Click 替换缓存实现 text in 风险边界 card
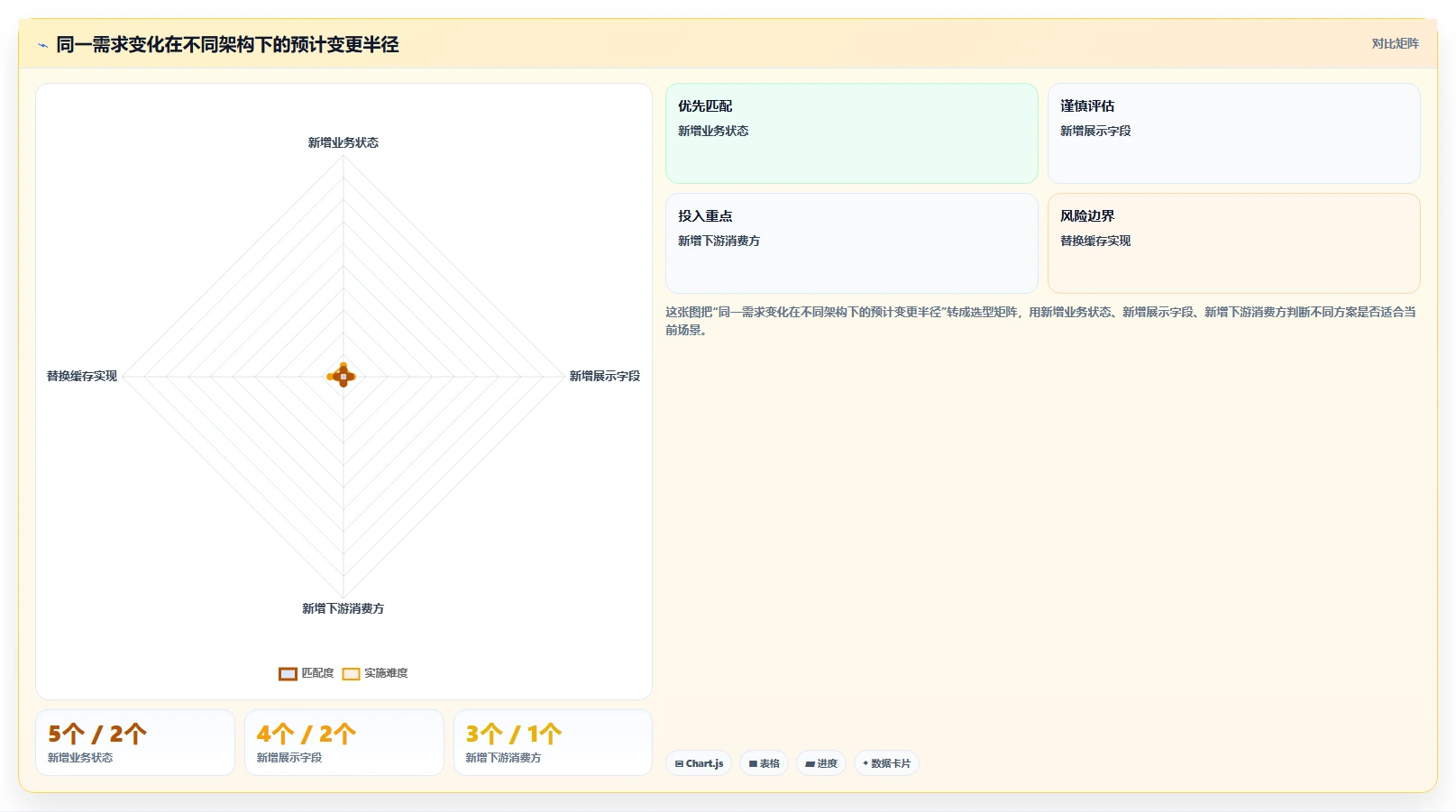Image resolution: width=1456 pixels, height=812 pixels. point(1095,241)
